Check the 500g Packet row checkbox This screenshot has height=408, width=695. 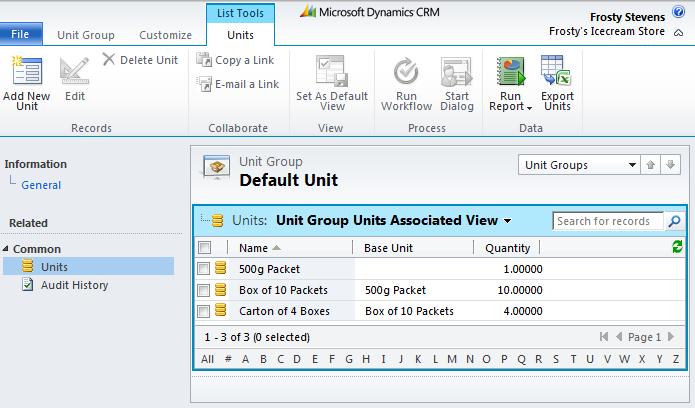[203, 268]
